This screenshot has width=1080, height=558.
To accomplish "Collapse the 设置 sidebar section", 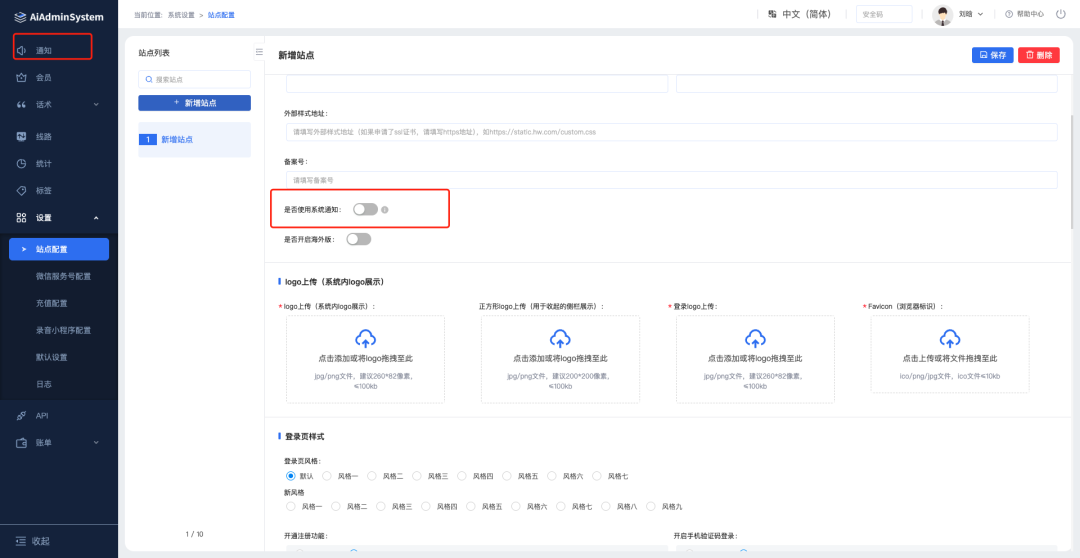I will (96, 218).
